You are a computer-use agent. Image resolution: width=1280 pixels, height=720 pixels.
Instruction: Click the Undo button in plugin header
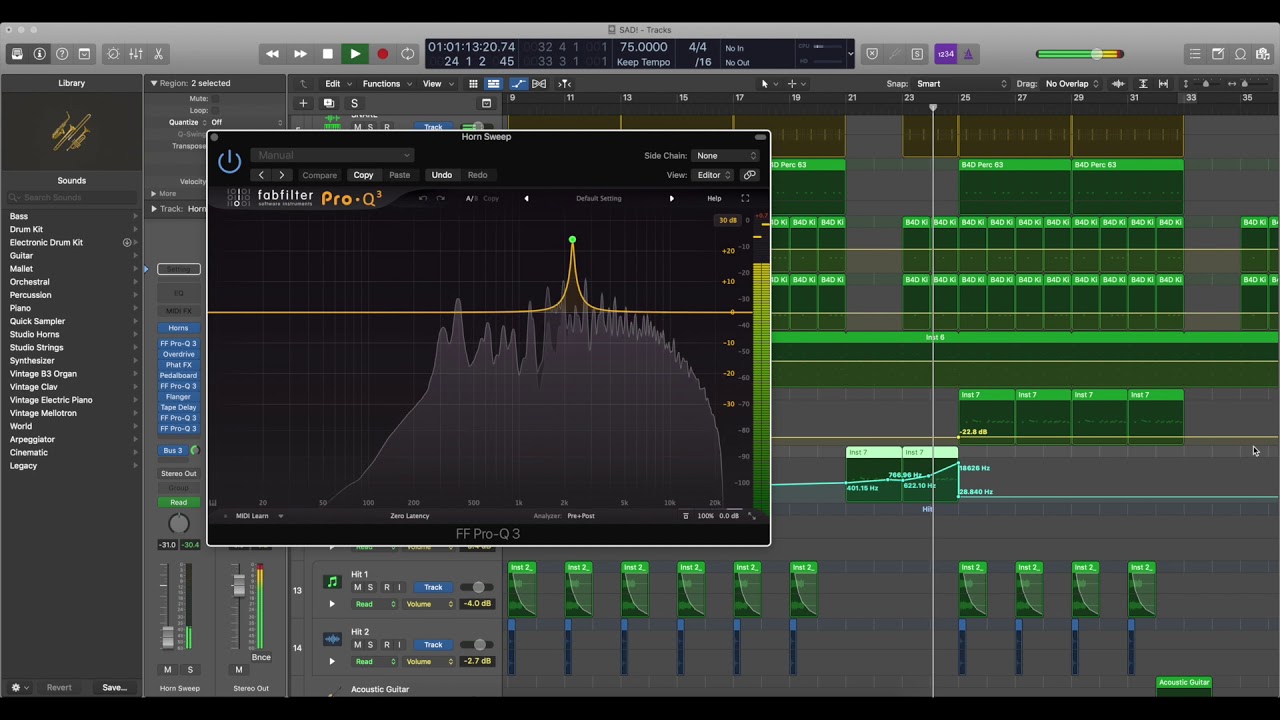441,175
